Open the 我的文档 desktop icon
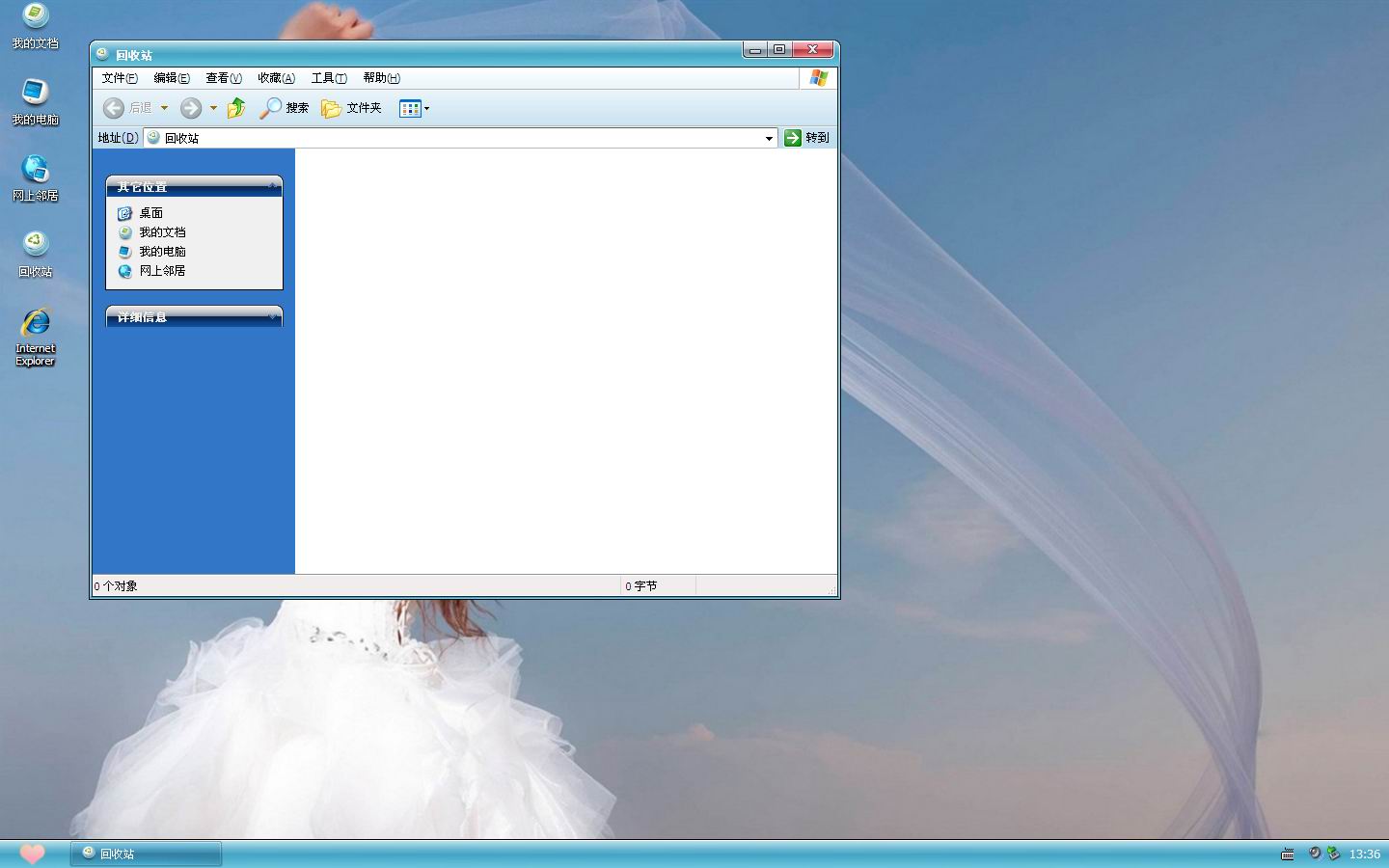 [35, 25]
